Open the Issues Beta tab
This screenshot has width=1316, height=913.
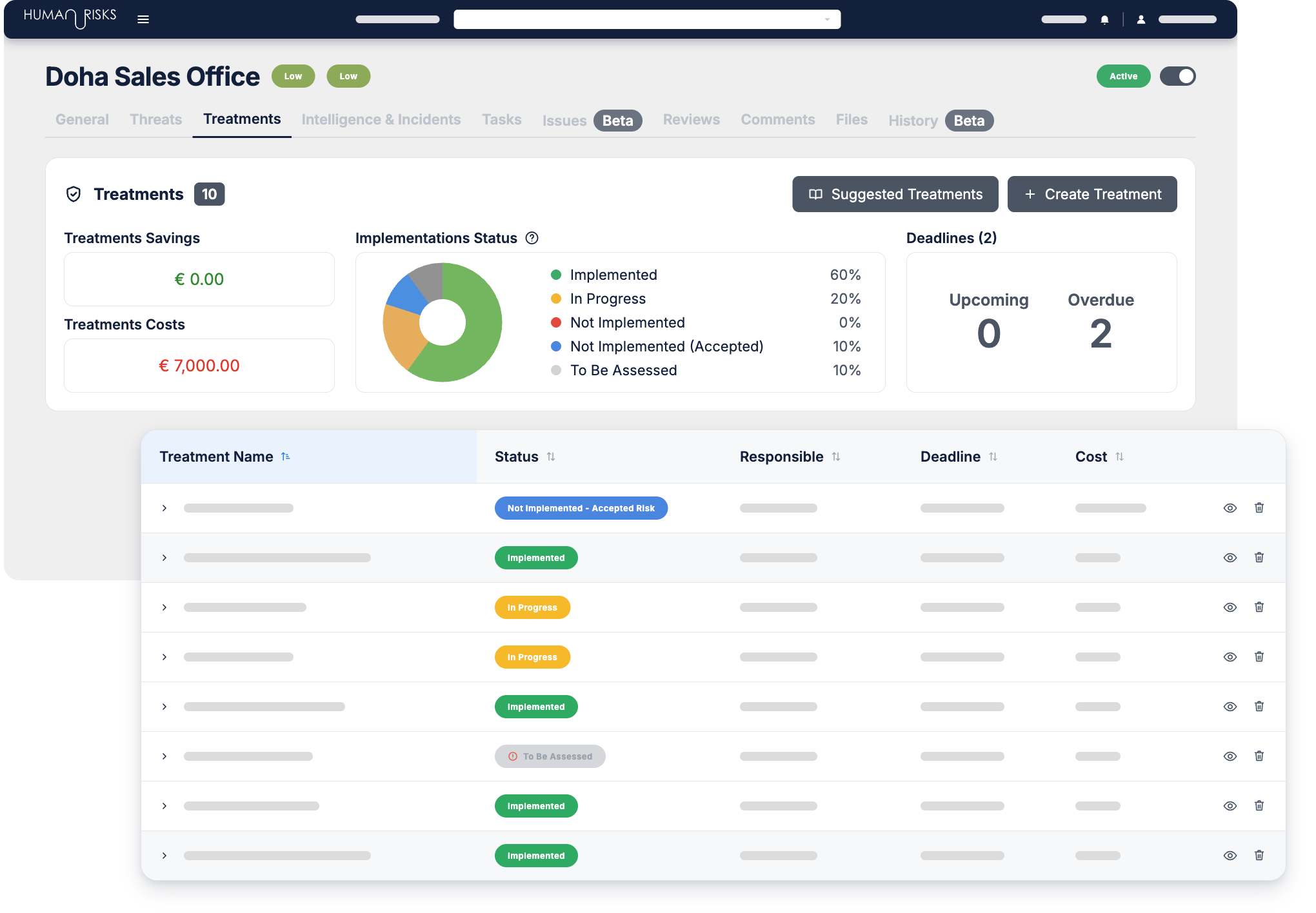pyautogui.click(x=592, y=121)
